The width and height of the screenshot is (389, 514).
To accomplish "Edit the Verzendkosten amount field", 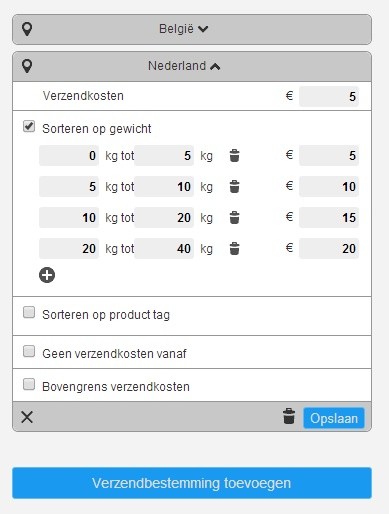I will pos(329,96).
